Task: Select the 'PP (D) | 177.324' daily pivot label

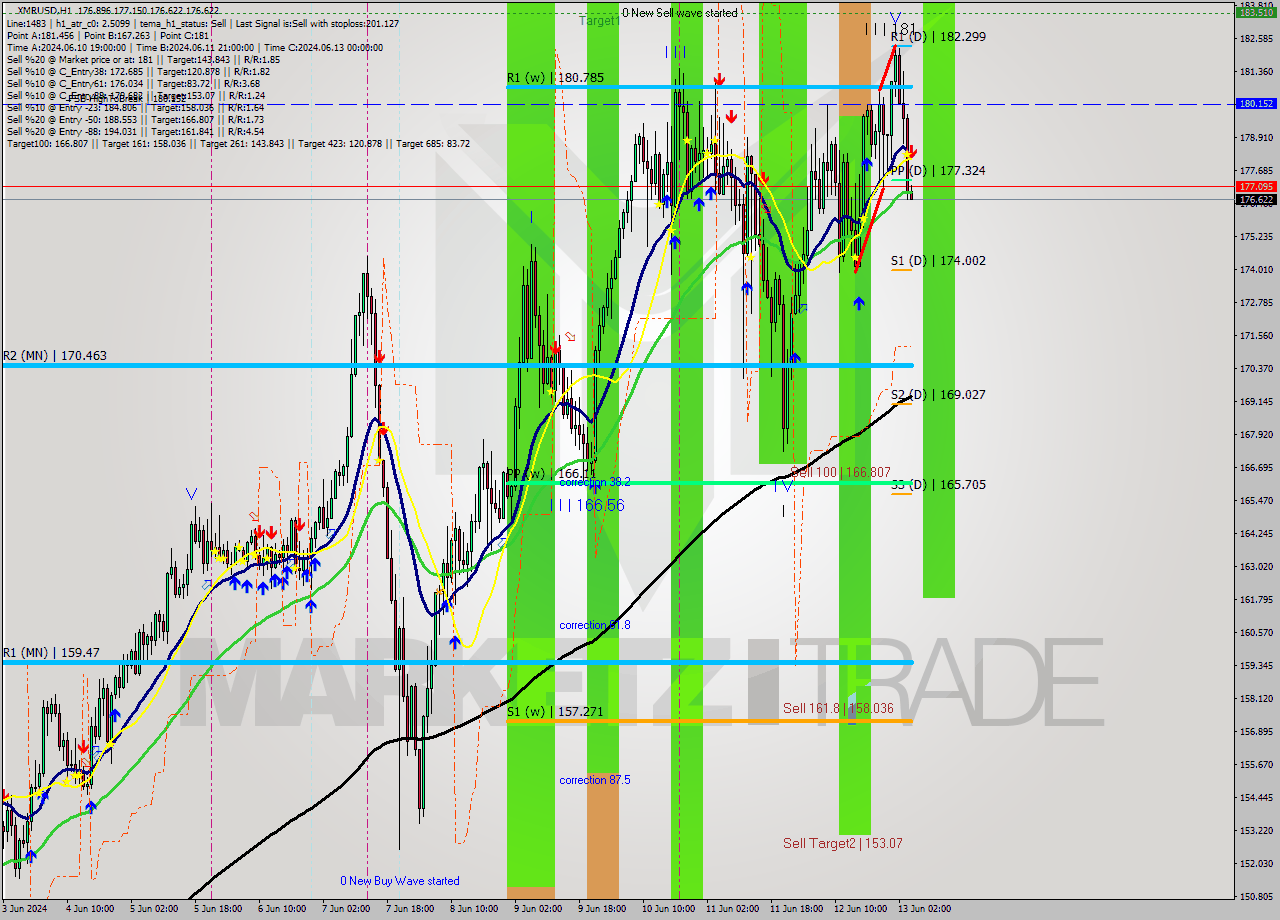Action: (x=938, y=170)
